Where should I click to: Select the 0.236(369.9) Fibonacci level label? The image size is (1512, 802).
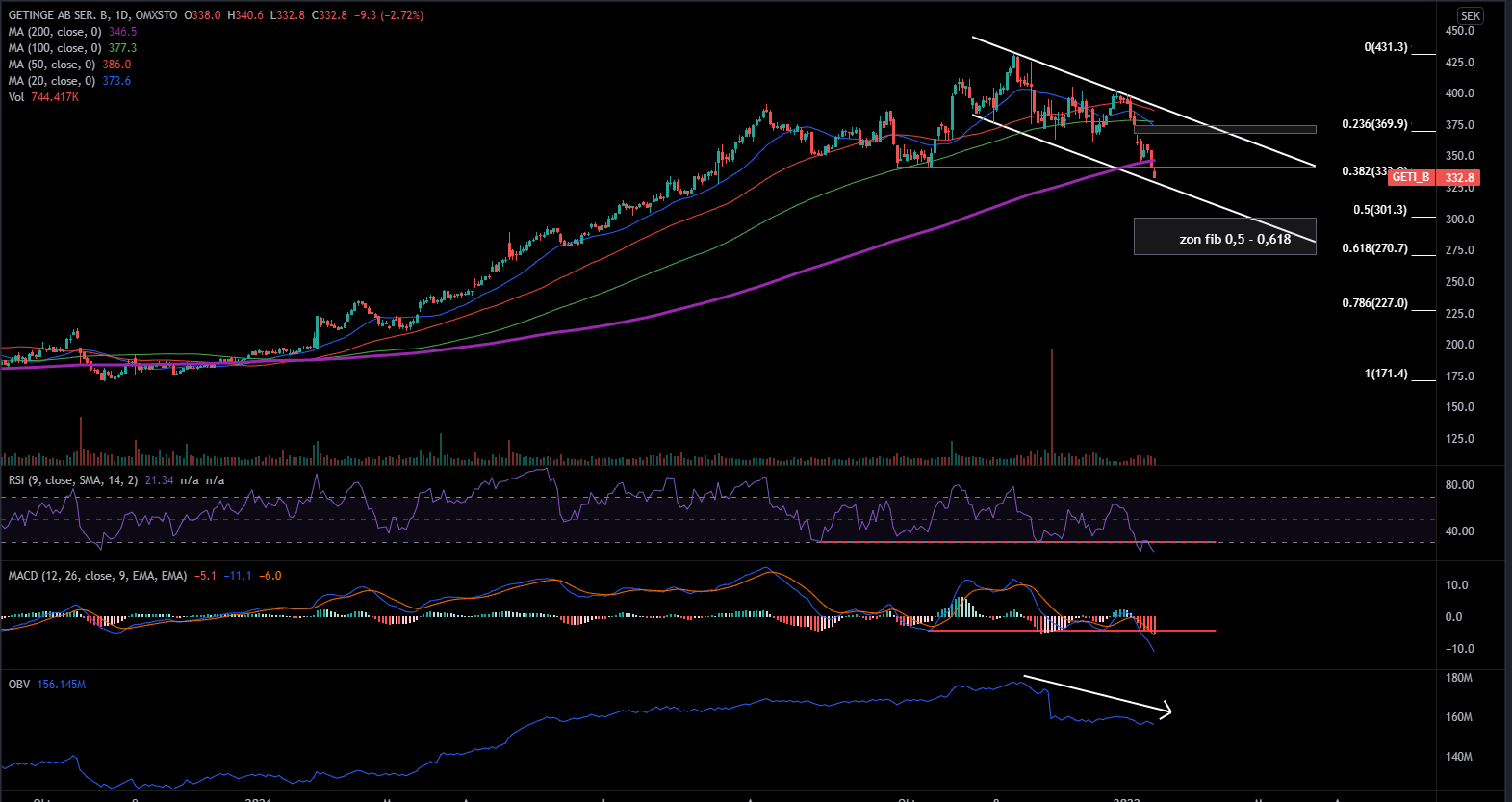coord(1374,124)
